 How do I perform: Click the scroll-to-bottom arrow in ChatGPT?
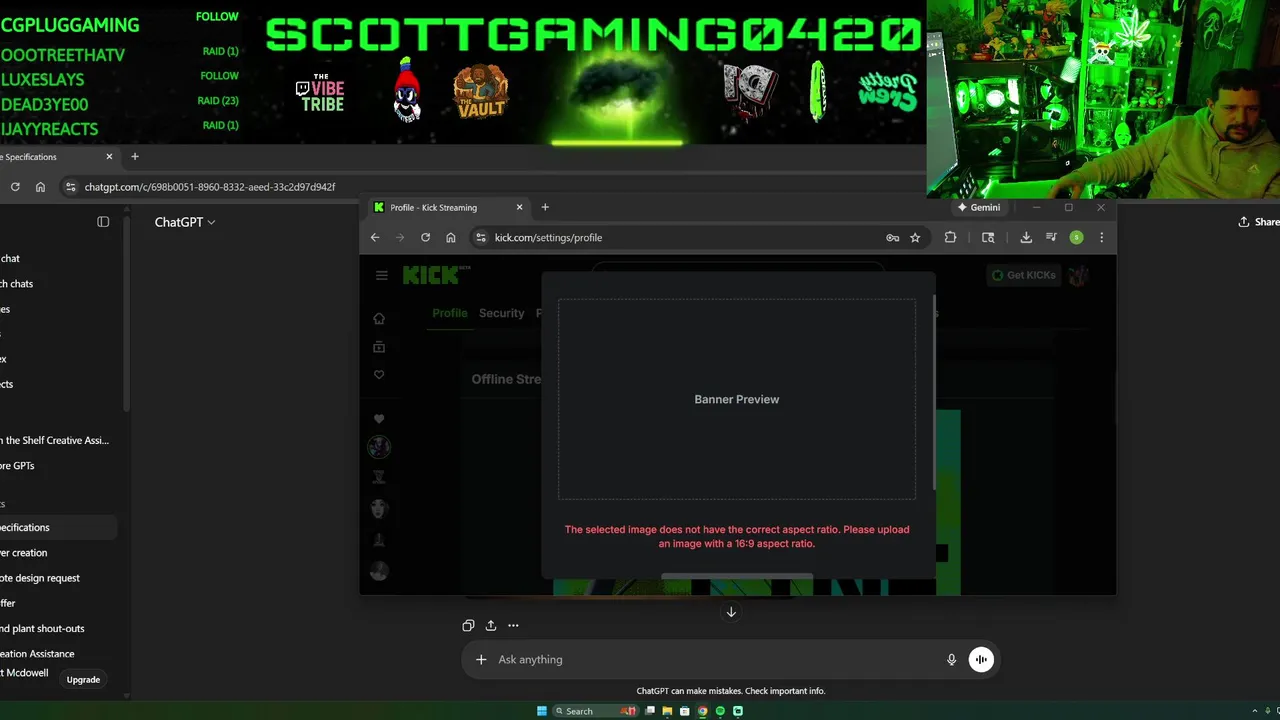click(x=731, y=612)
